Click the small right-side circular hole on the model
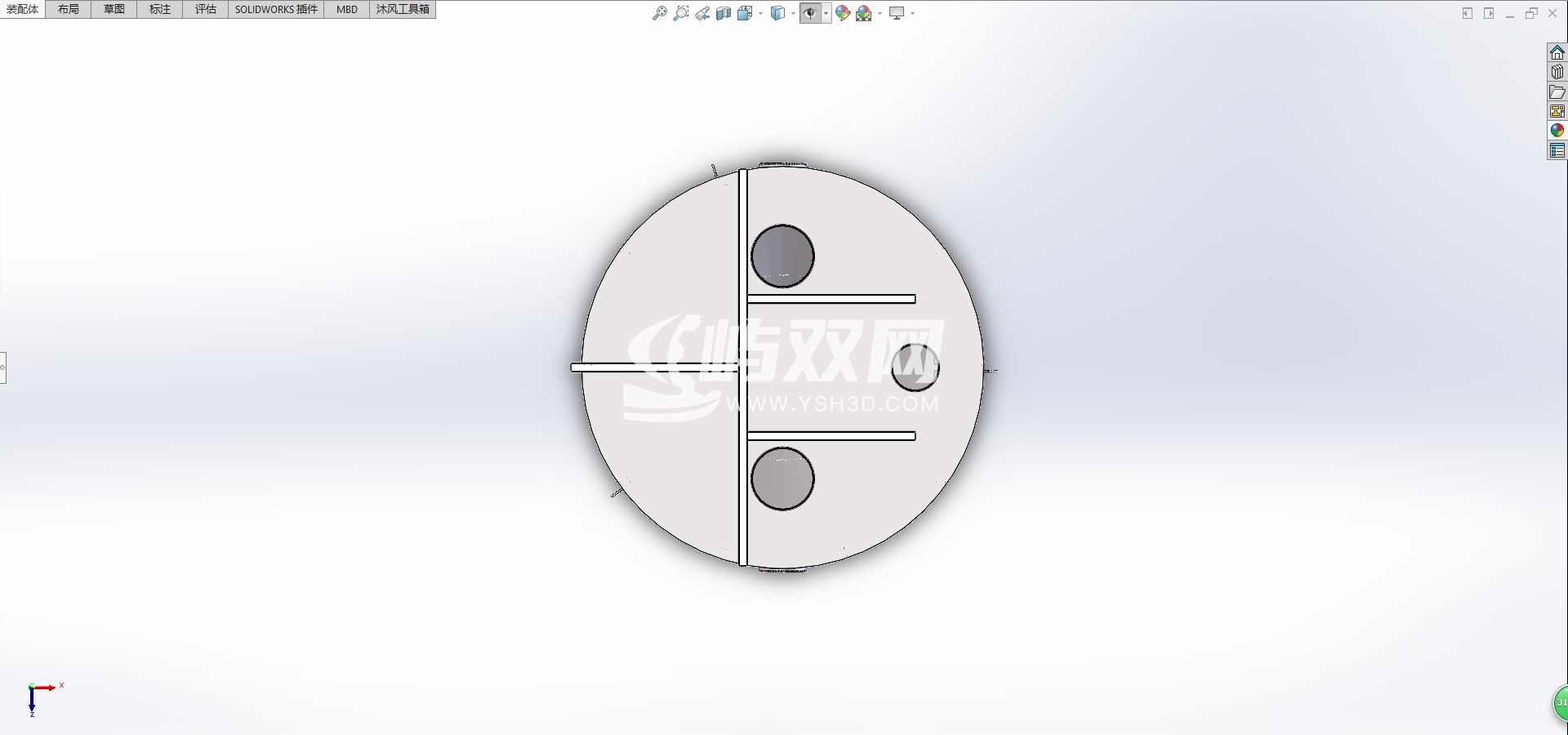This screenshot has width=1568, height=735. pyautogui.click(x=915, y=367)
